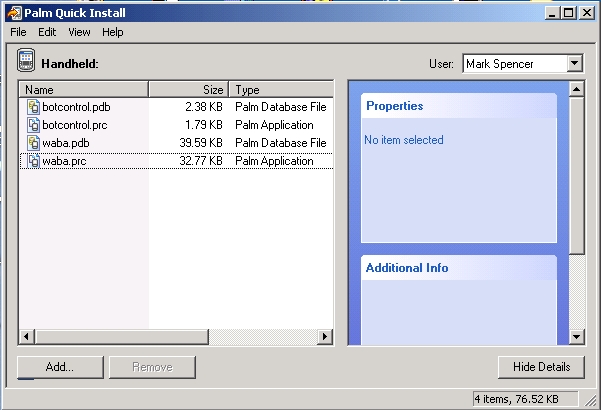
Task: Sort the file list by the Size column
Action: tap(189, 90)
